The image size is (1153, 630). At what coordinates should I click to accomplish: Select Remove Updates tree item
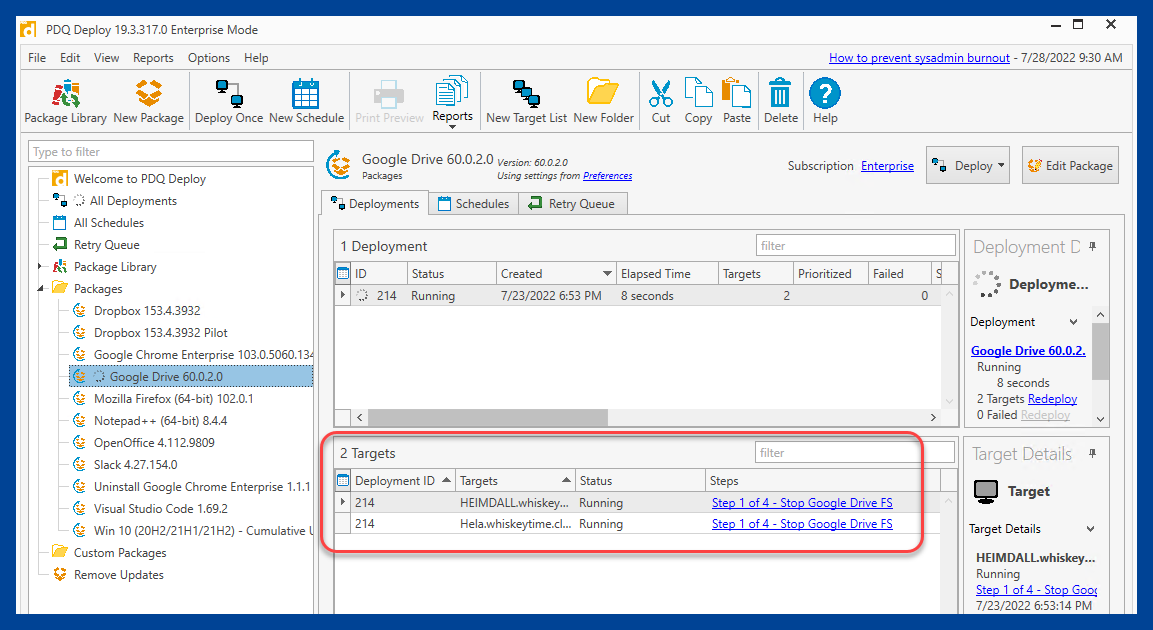pos(118,575)
